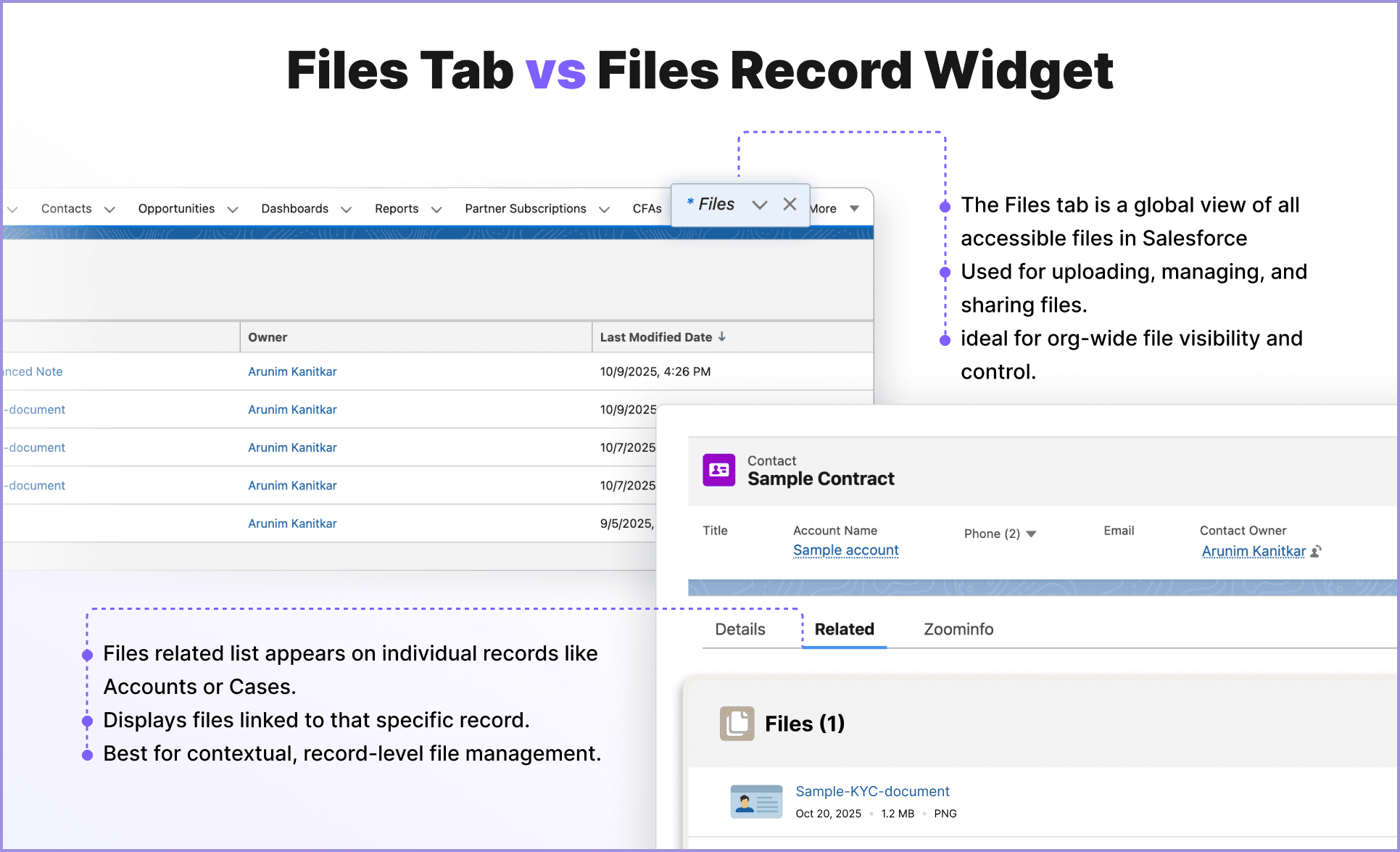Viewport: 1400px width, 852px height.
Task: Expand the More navigation menu
Action: coord(855,208)
